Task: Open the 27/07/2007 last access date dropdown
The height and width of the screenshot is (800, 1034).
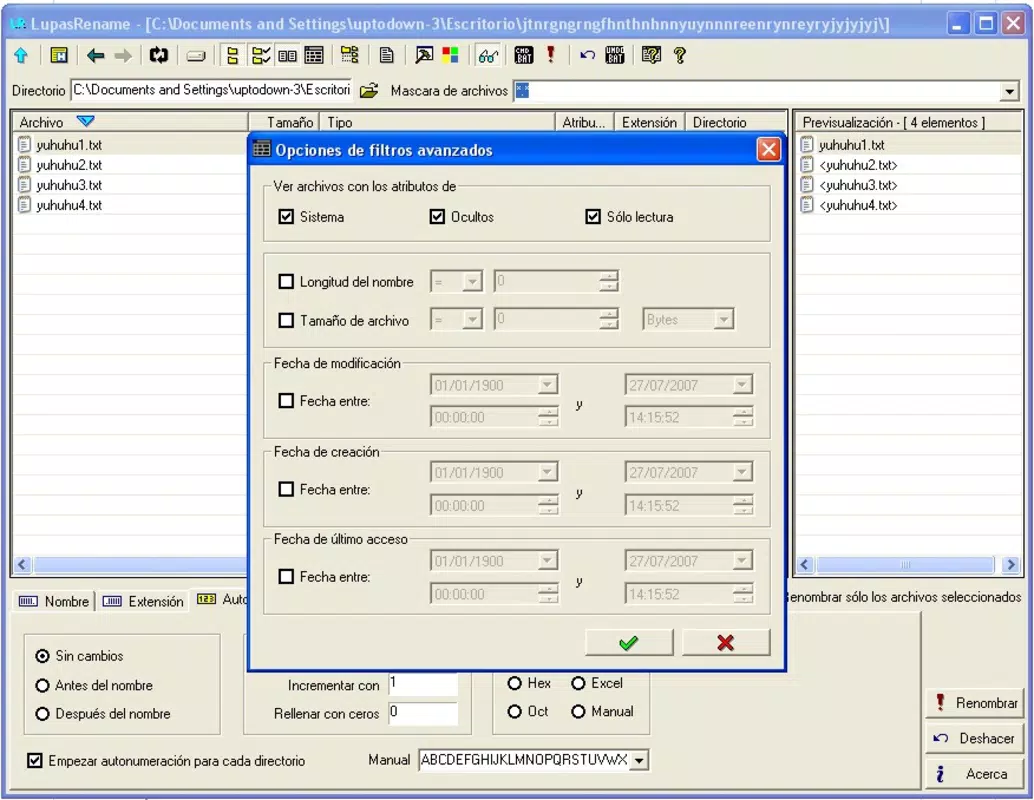Action: pyautogui.click(x=742, y=561)
